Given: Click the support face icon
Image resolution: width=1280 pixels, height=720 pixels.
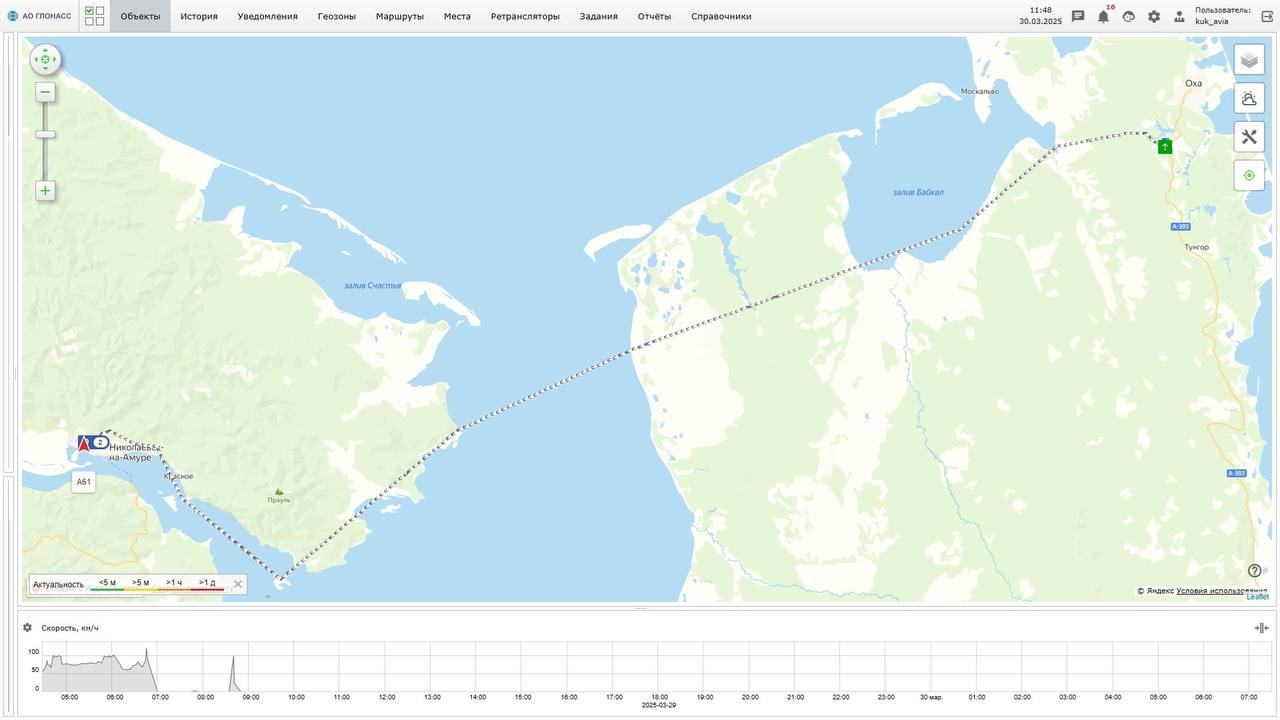Looking at the screenshot, I should pyautogui.click(x=1129, y=17).
